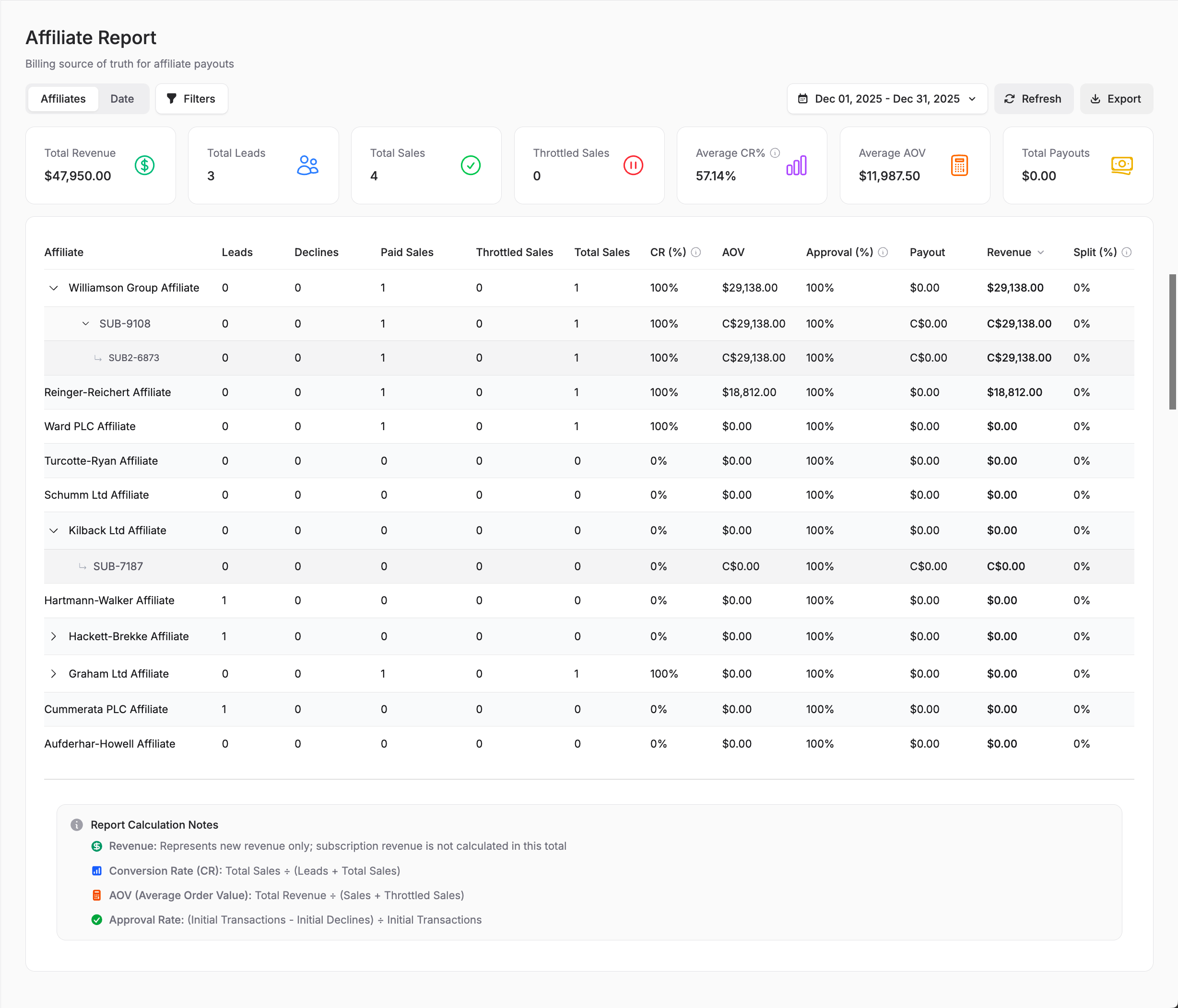Sort by the Revenue column arrow

1040,252
